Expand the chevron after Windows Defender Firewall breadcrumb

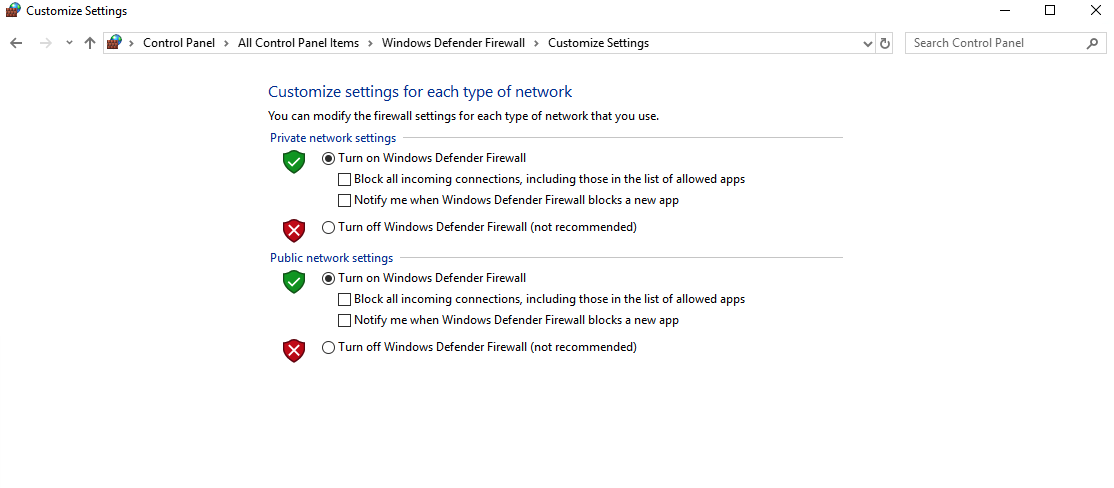pyautogui.click(x=536, y=43)
